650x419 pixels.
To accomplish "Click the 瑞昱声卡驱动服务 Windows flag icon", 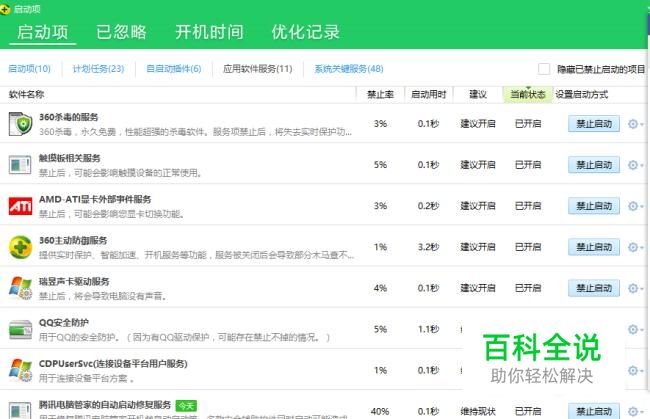I will 20,288.
